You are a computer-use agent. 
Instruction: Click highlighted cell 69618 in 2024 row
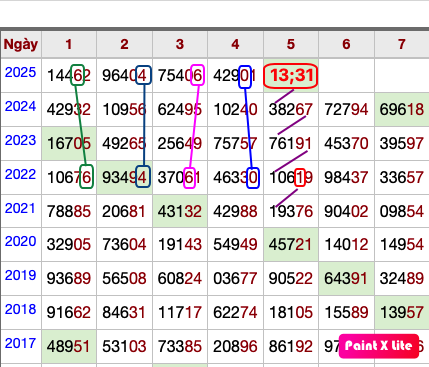point(402,109)
